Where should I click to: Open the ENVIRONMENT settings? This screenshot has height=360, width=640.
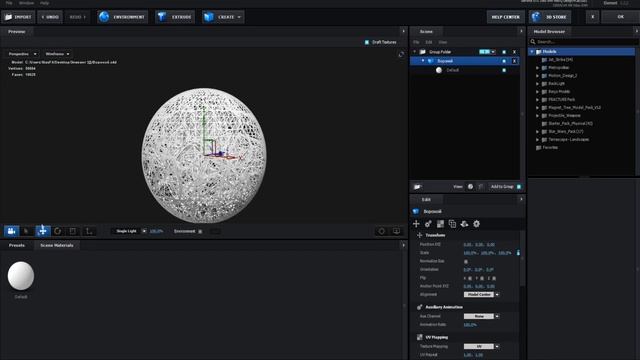click(122, 17)
